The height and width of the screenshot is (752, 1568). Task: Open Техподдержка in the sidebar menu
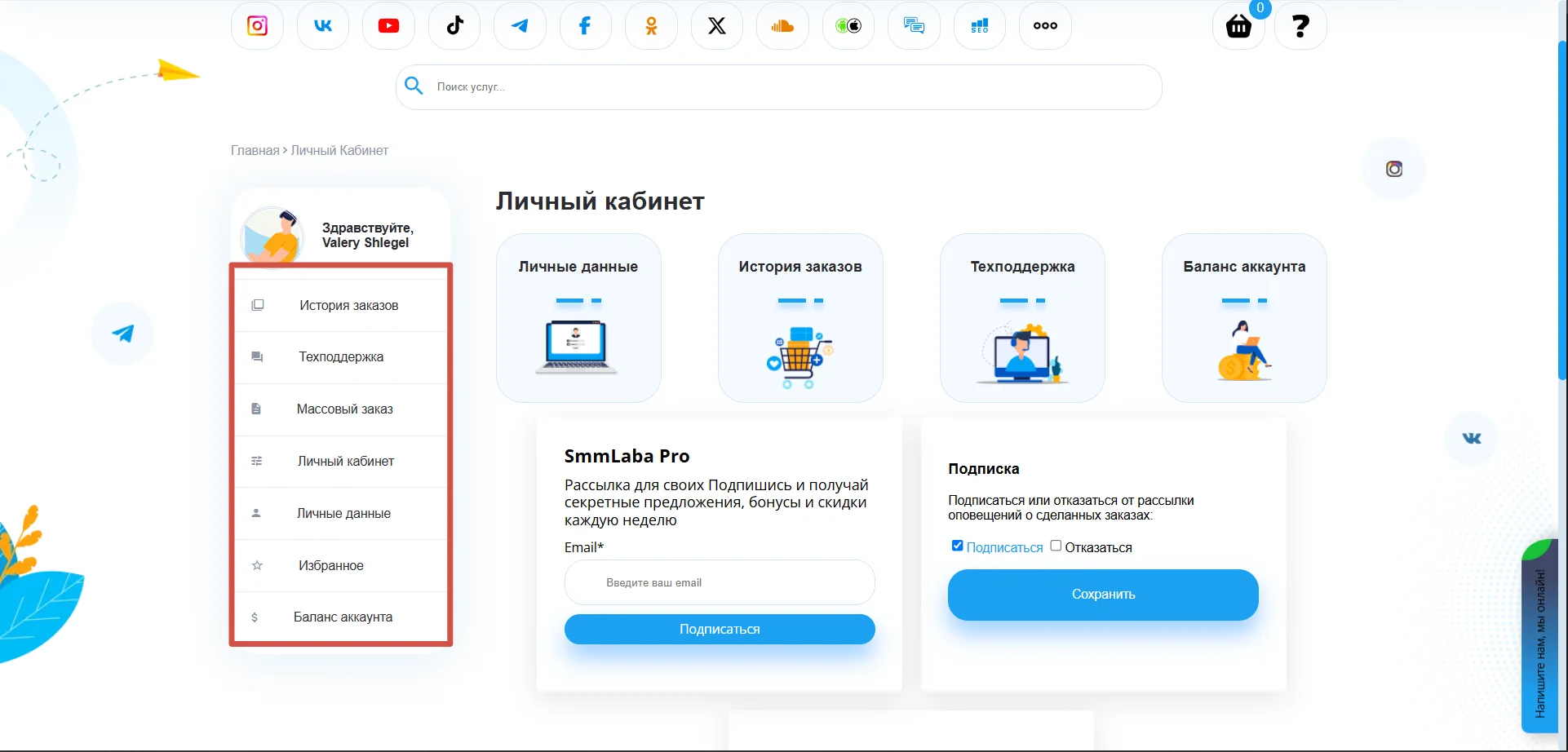(x=341, y=357)
